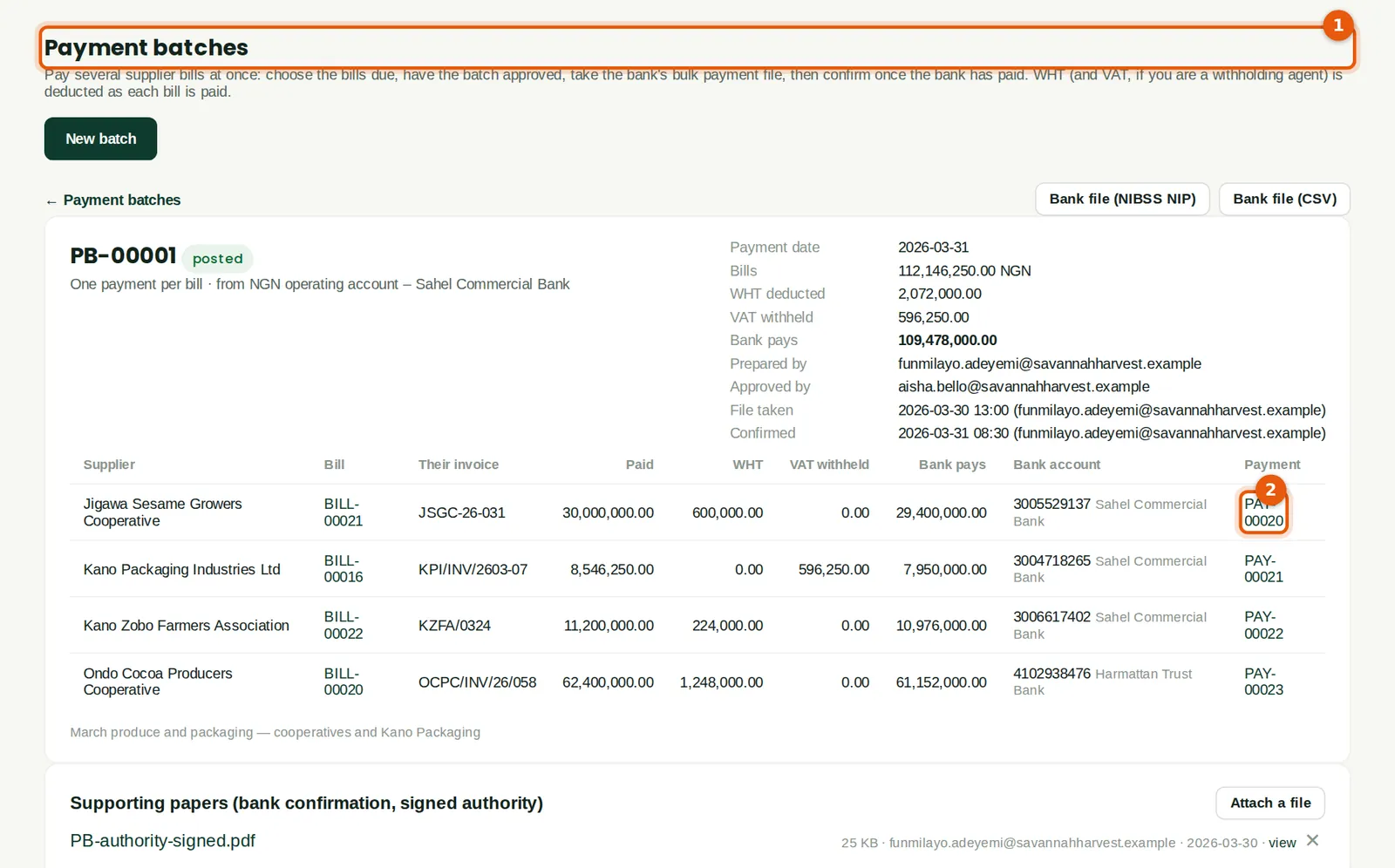Open payment PAY-00023
This screenshot has height=868, width=1395.
coord(1263,682)
